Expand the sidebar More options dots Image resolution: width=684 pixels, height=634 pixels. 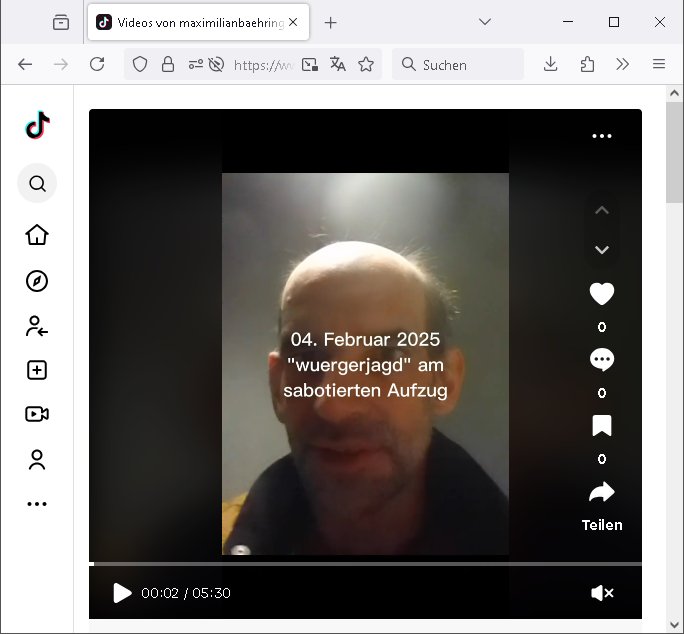click(37, 504)
